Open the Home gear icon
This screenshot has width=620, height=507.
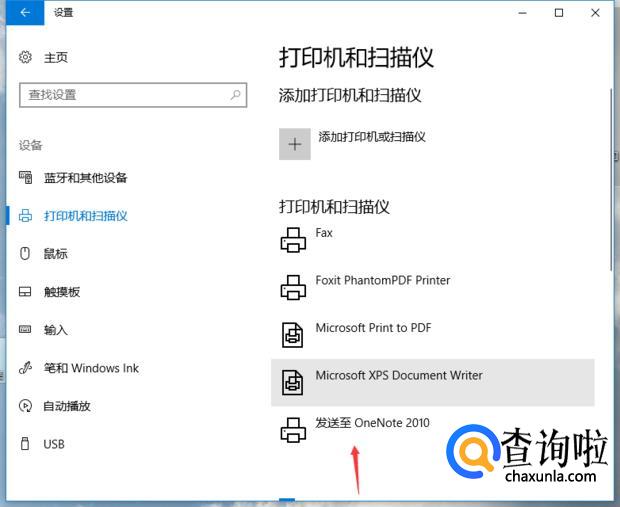pos(25,57)
